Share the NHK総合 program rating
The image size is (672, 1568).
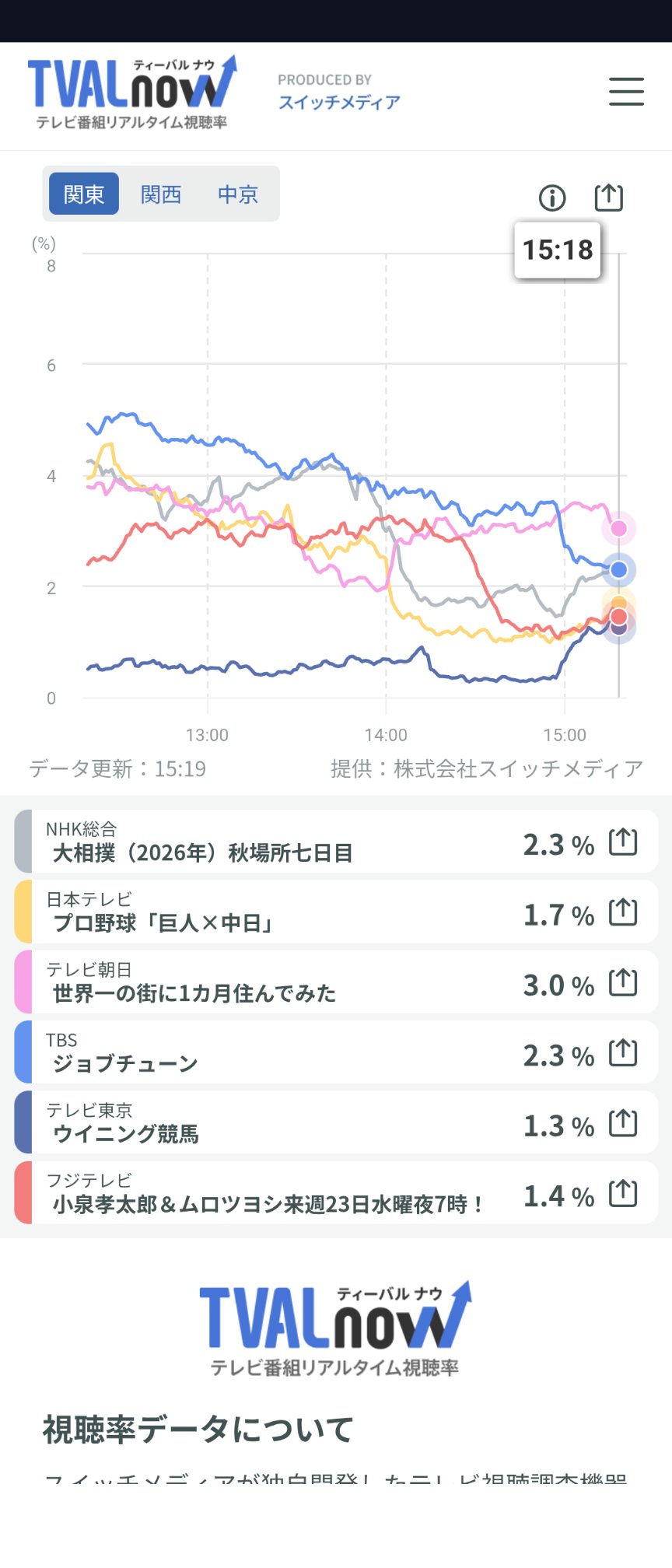click(623, 842)
